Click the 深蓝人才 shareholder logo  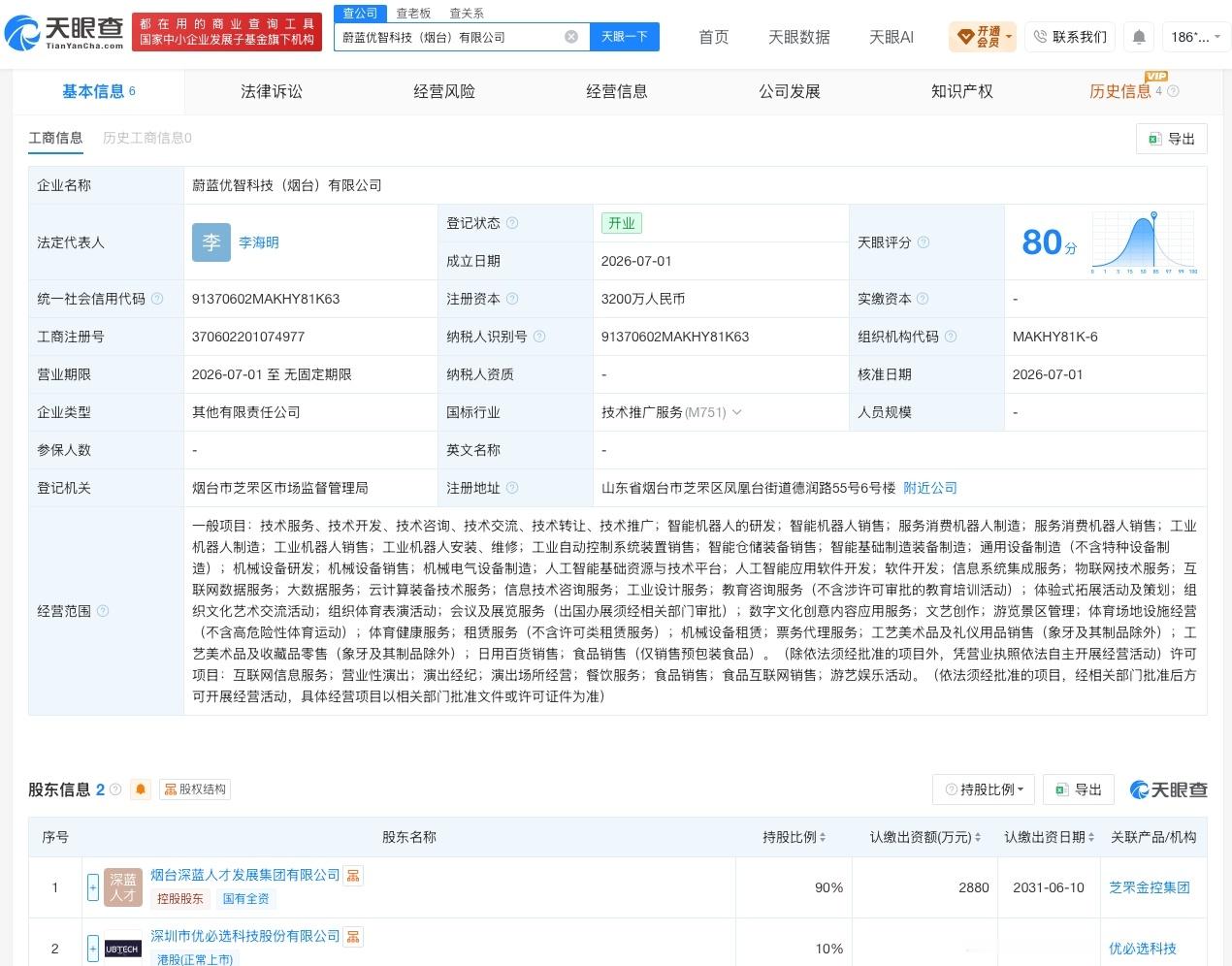pos(123,887)
